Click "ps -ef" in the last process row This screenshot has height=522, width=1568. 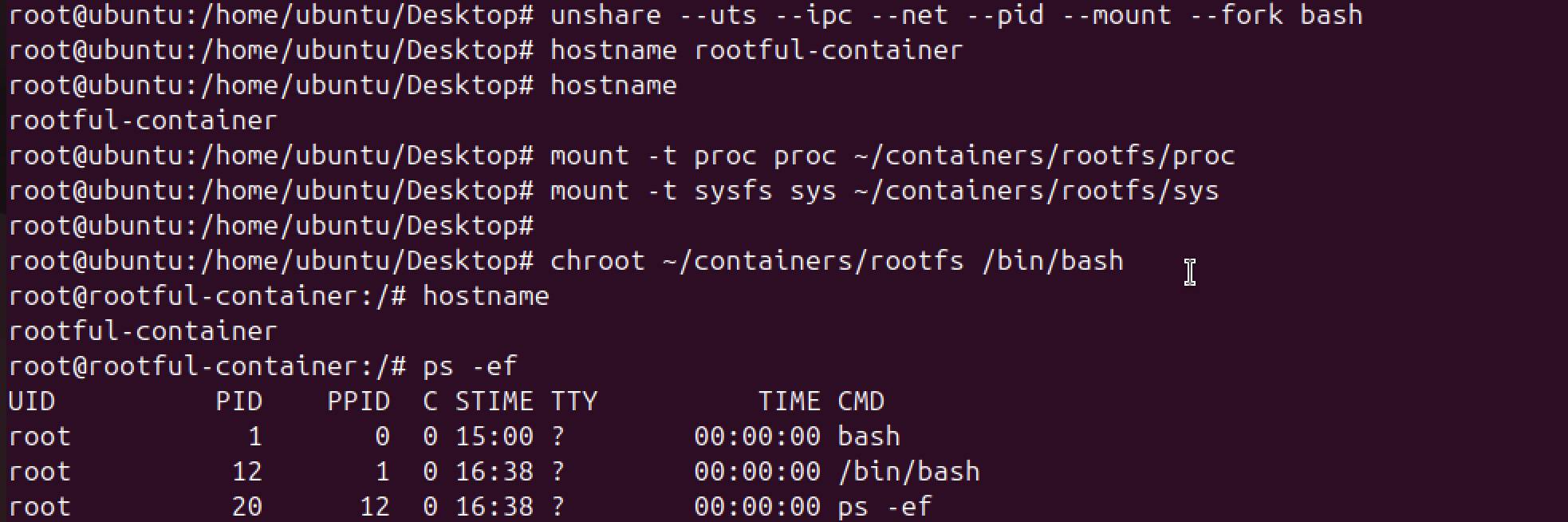[x=884, y=507]
